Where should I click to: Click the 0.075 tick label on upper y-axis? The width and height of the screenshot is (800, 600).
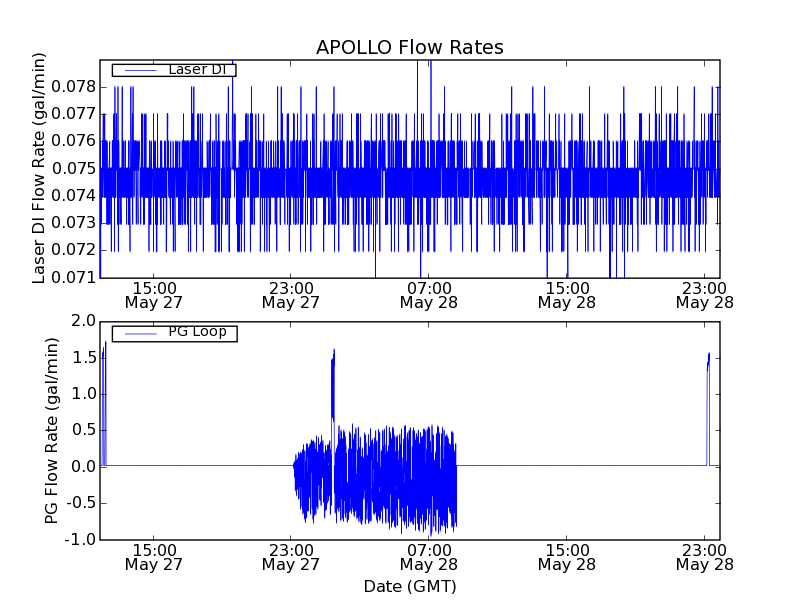tap(73, 168)
